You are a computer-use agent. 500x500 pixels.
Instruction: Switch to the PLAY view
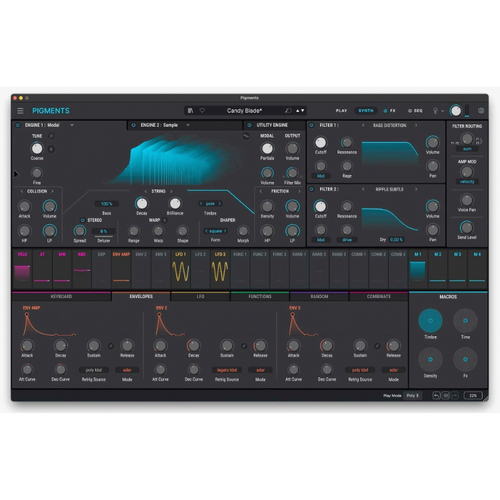click(x=341, y=111)
